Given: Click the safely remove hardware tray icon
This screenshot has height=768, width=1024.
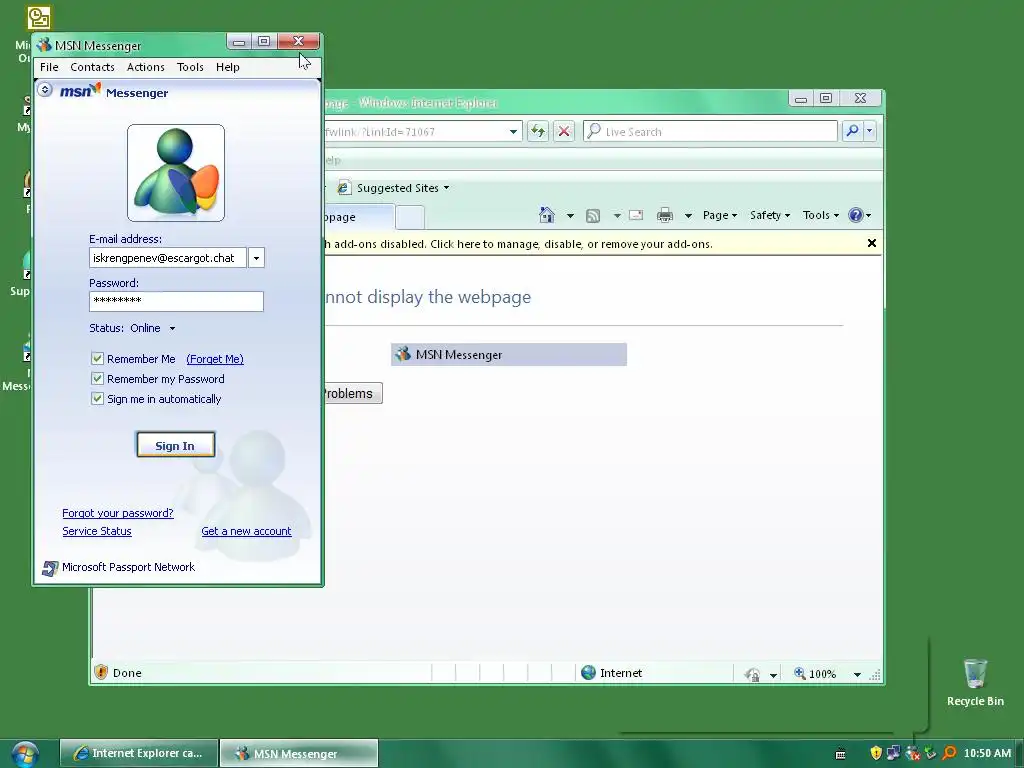Looking at the screenshot, I should click(x=931, y=753).
